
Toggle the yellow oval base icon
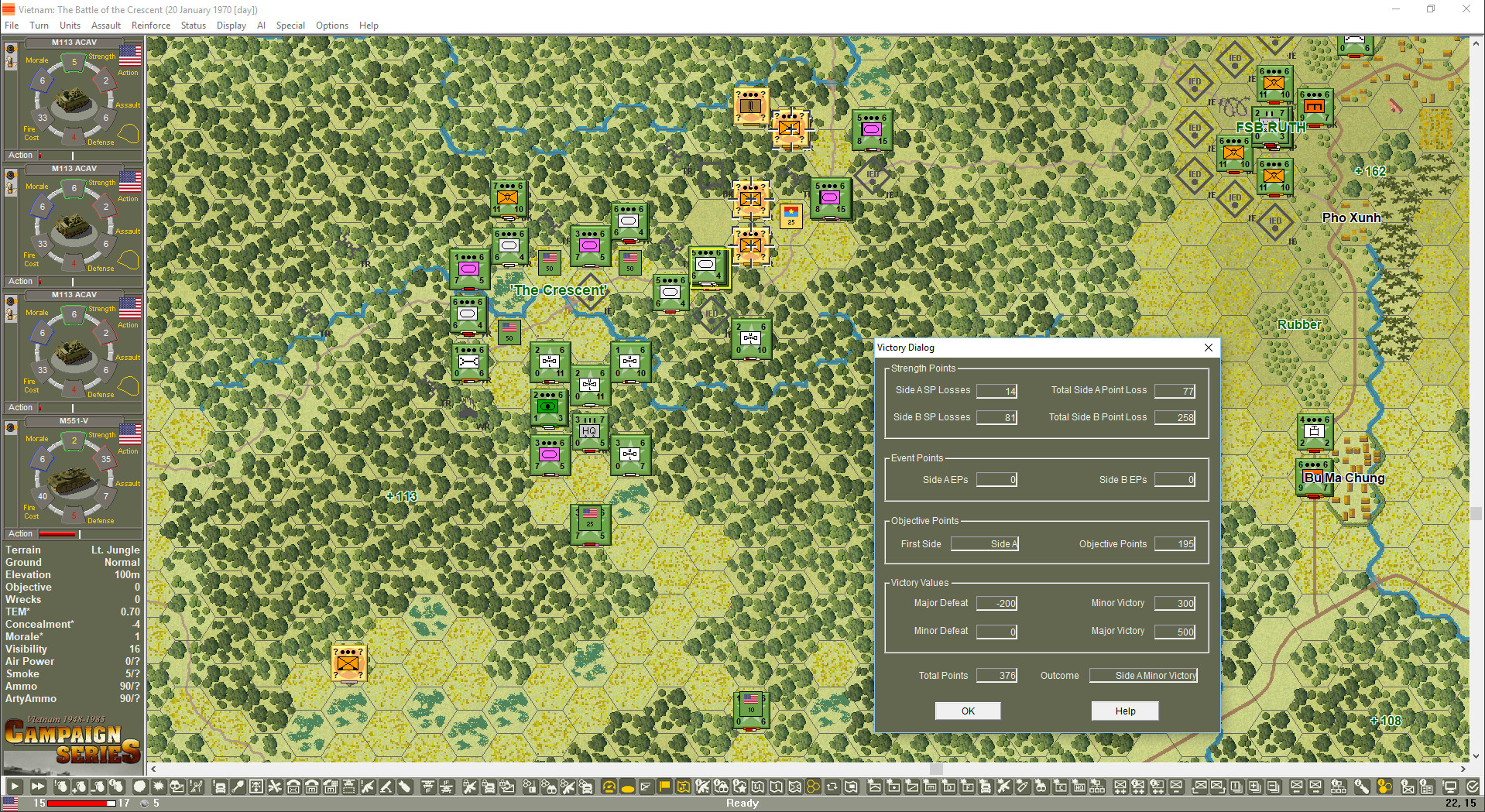pyautogui.click(x=627, y=786)
